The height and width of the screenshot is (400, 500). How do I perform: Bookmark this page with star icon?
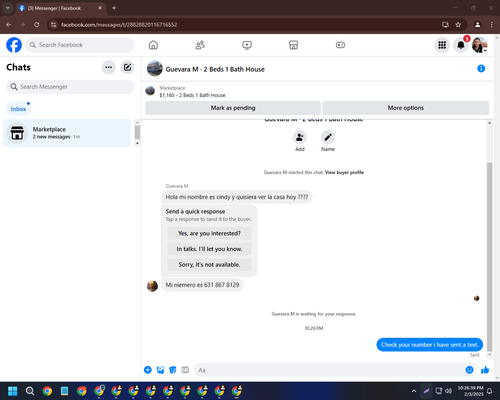pyautogui.click(x=458, y=25)
